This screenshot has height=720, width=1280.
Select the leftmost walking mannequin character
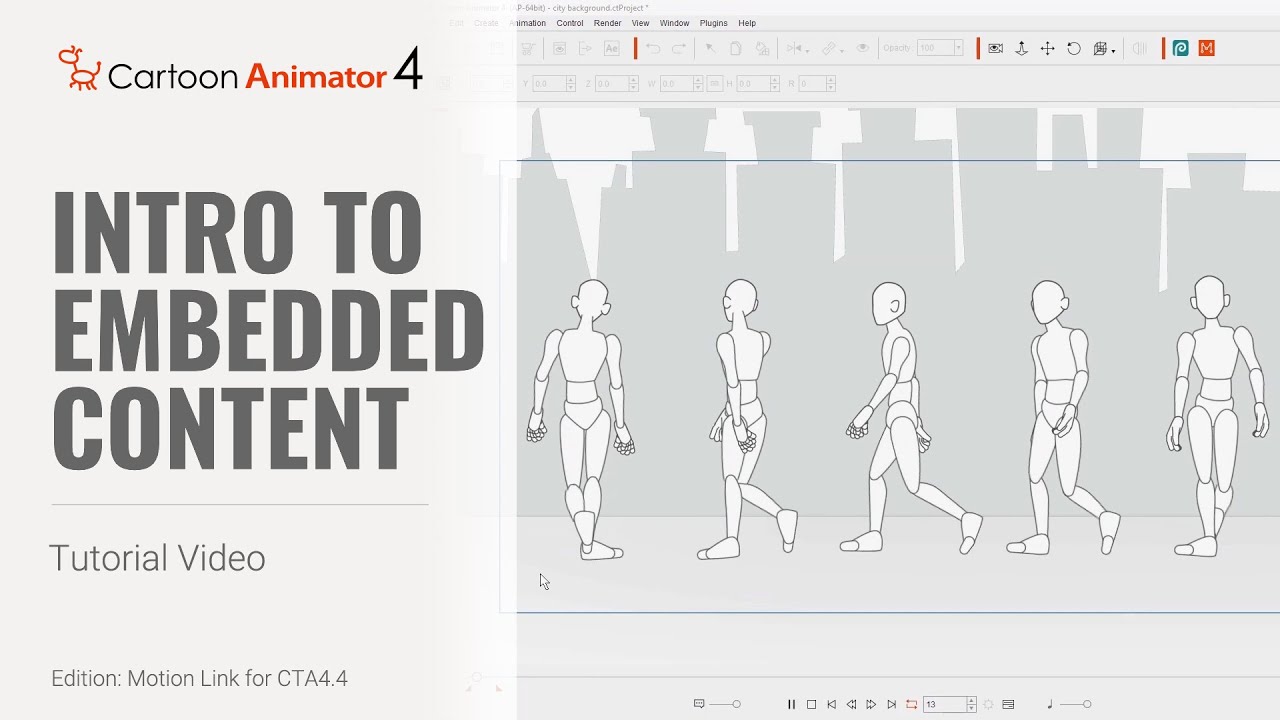point(583,418)
